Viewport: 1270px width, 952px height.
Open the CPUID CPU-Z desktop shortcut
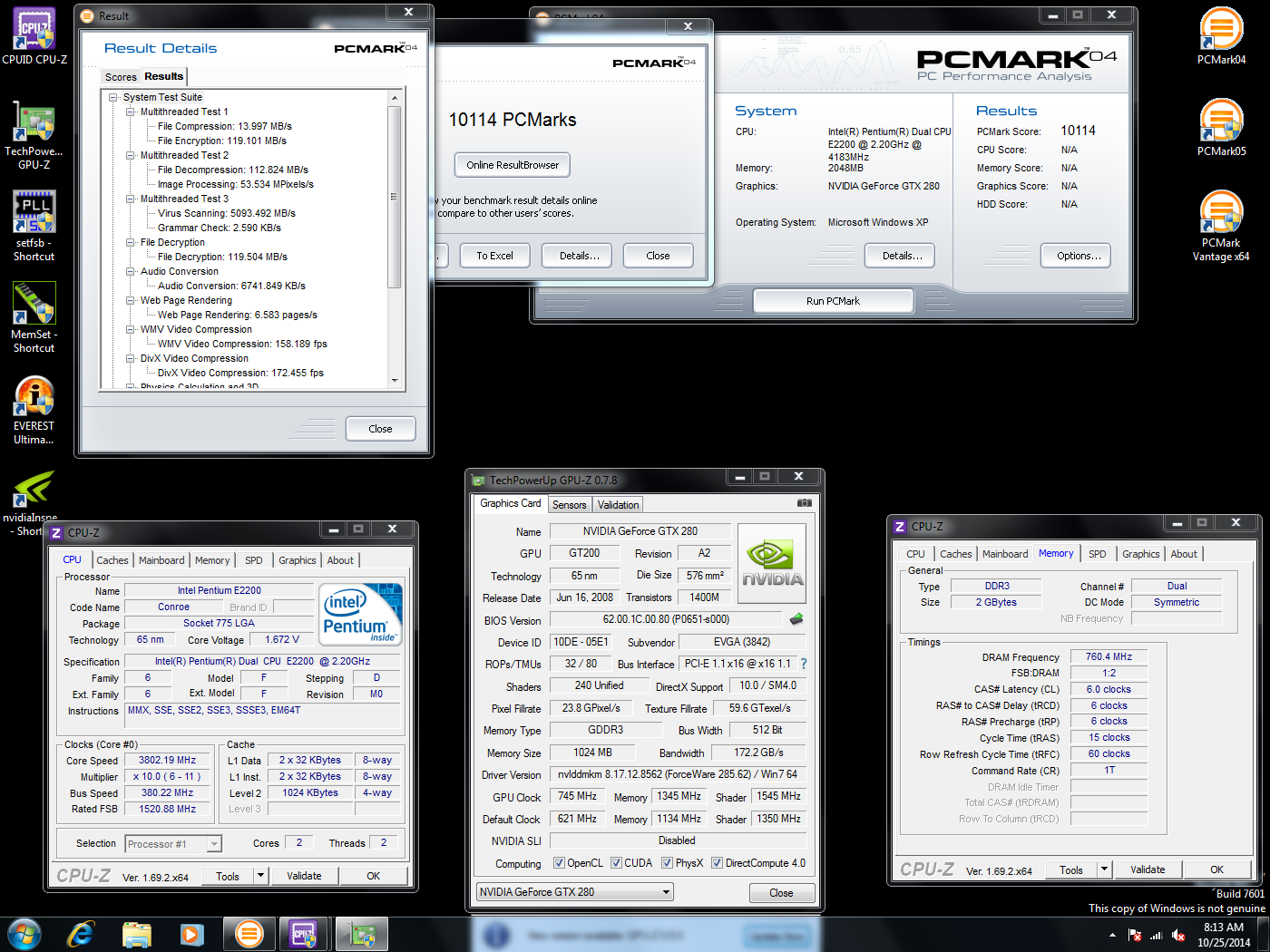coord(34,36)
